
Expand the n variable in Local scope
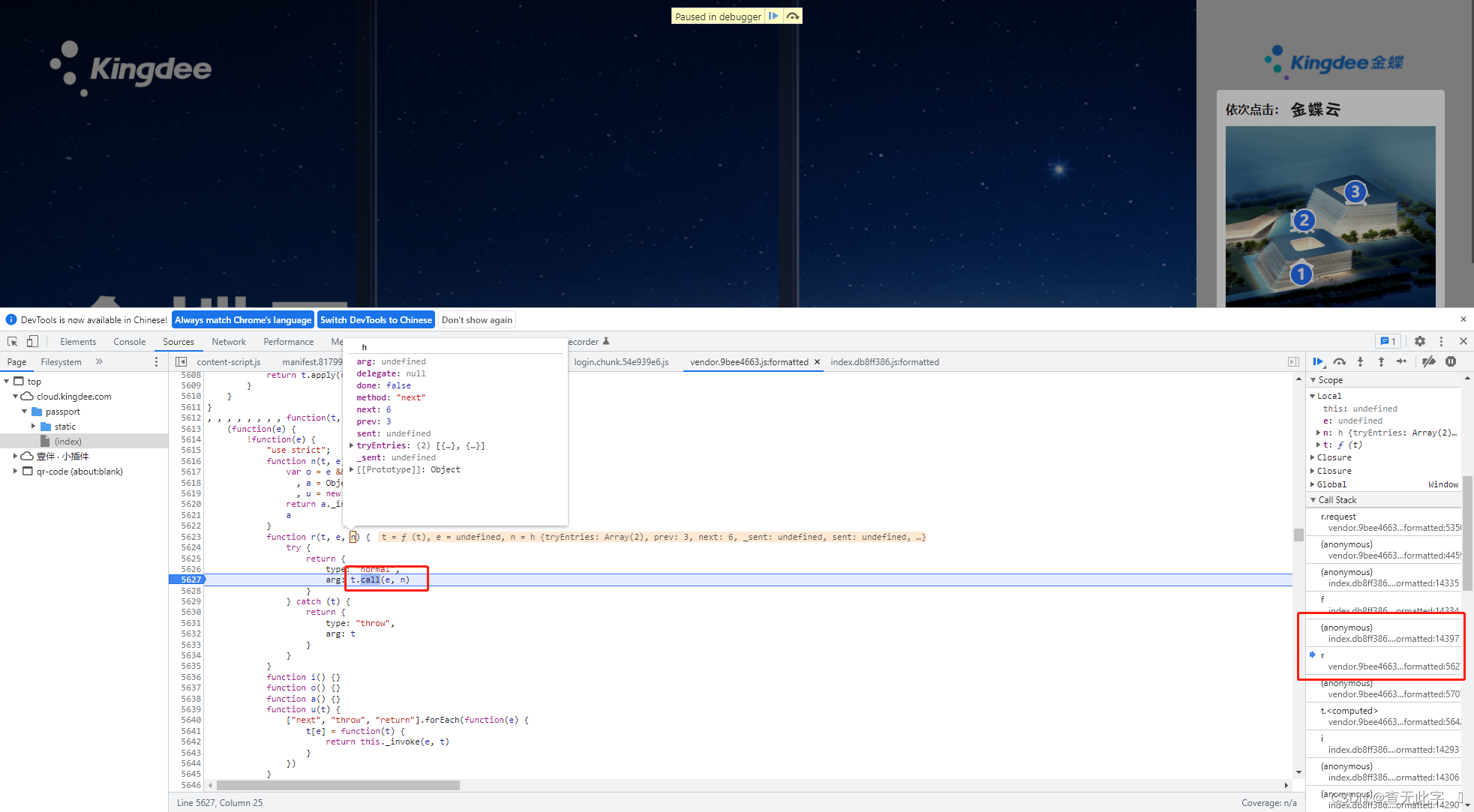click(1318, 433)
